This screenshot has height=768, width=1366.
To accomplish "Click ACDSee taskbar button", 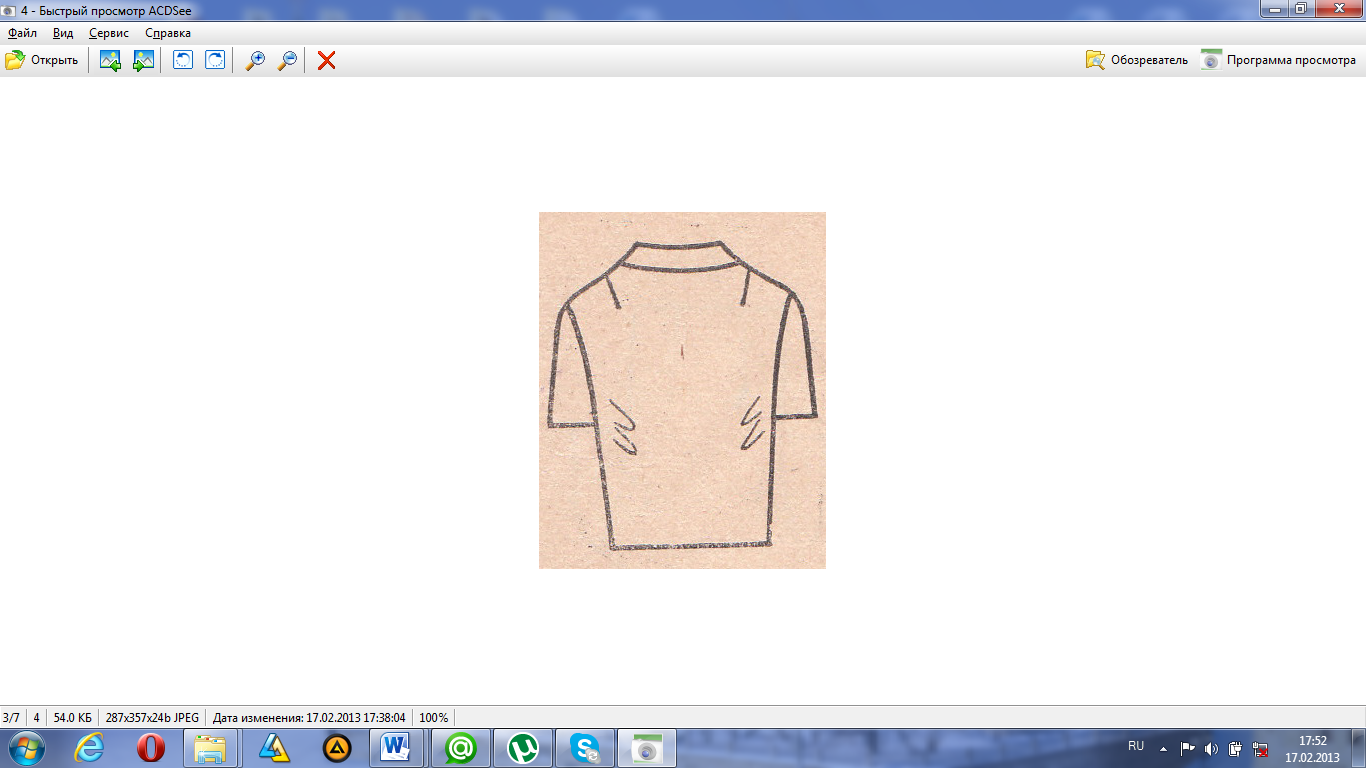I will point(647,748).
